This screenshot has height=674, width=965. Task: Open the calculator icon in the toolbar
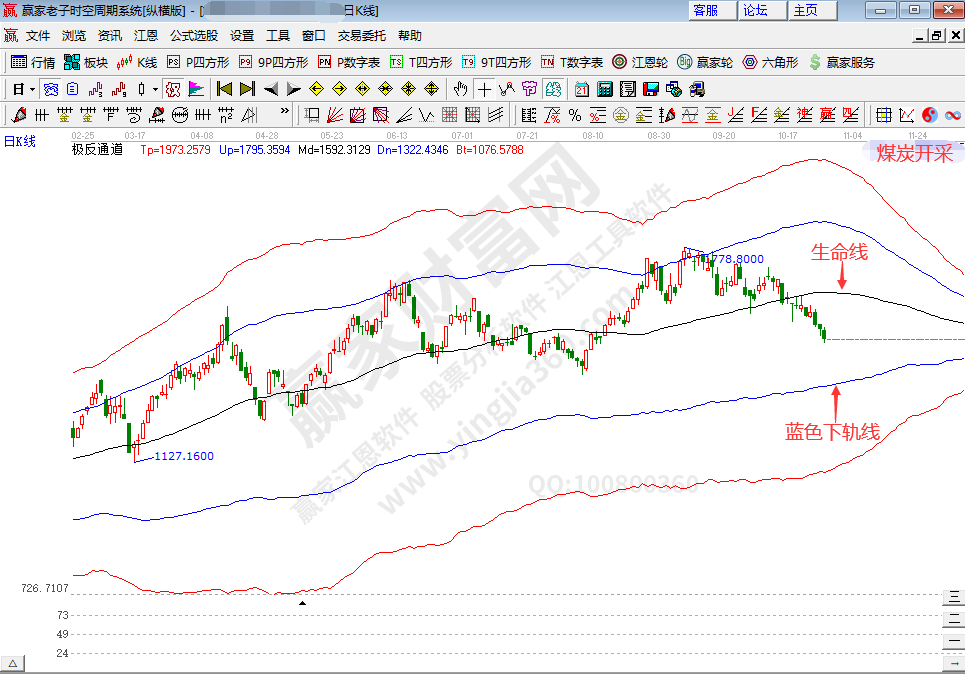click(603, 88)
